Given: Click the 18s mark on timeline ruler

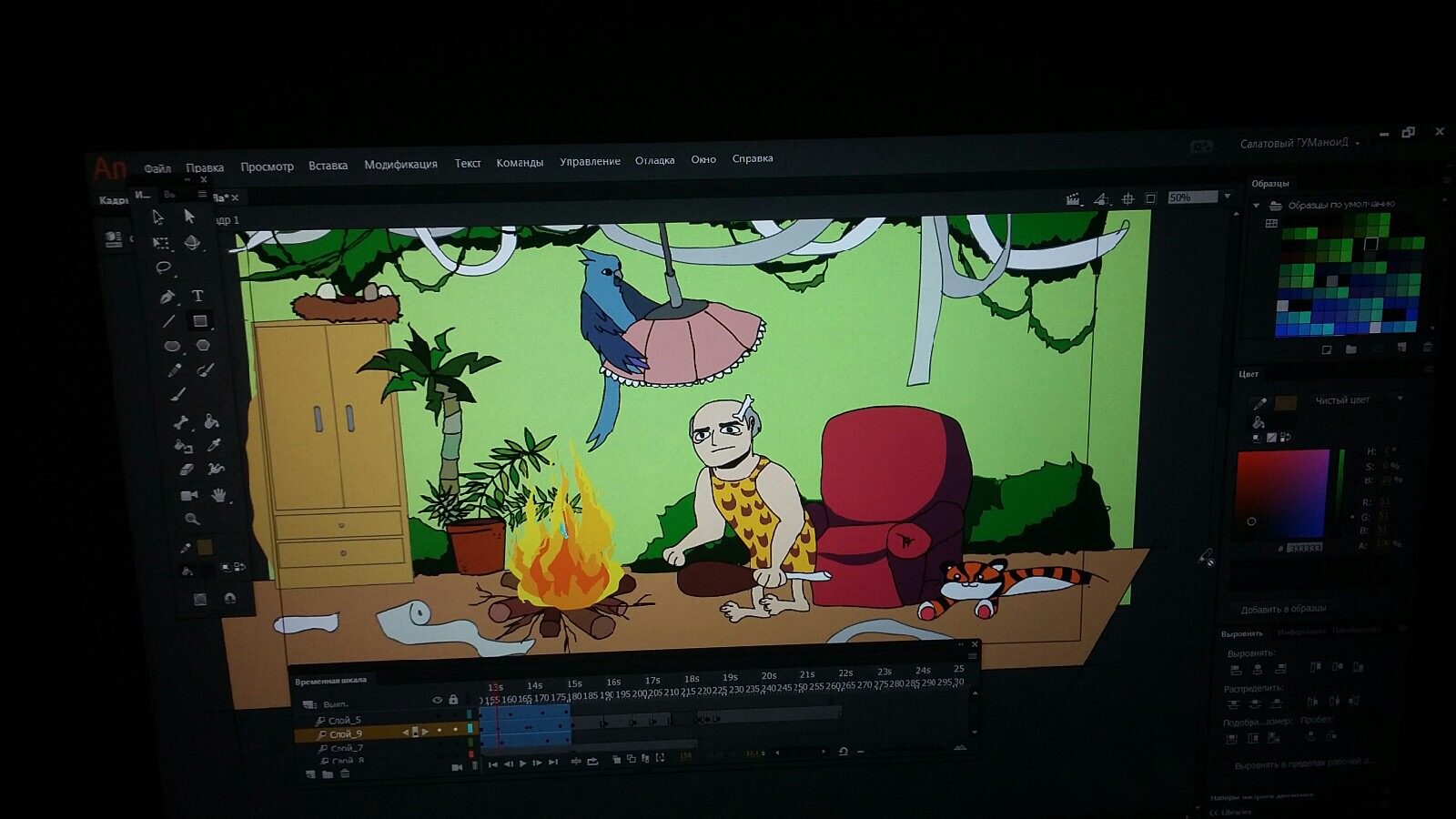Looking at the screenshot, I should (692, 679).
